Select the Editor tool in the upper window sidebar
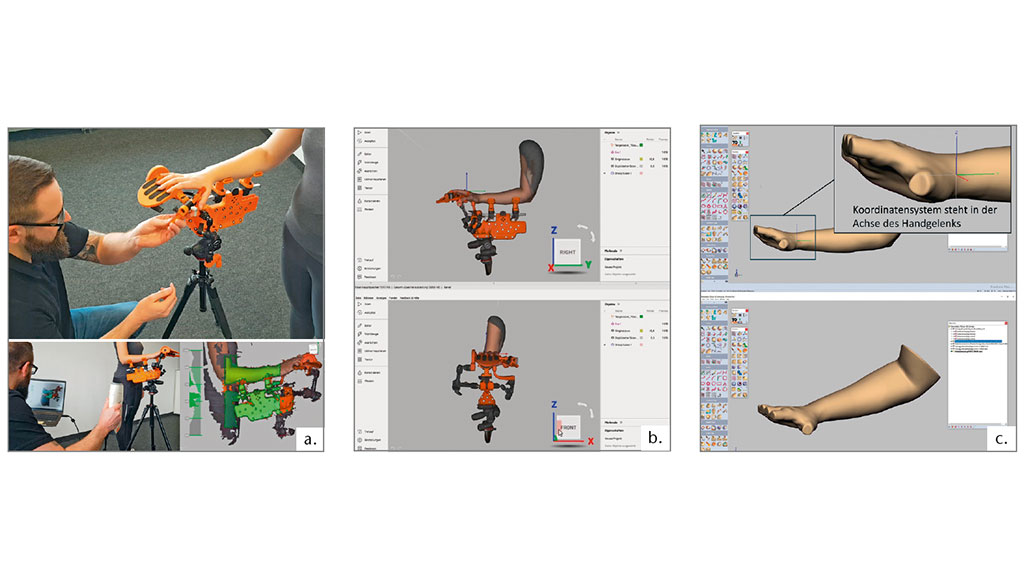This screenshot has height=576, width=1024. pyautogui.click(x=360, y=155)
